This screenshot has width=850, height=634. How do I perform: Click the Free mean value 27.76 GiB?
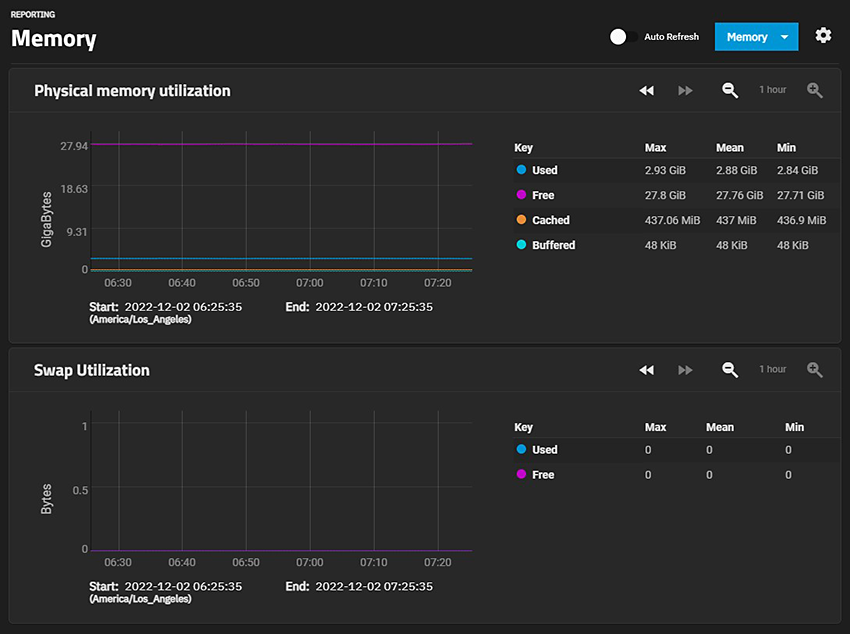click(739, 195)
